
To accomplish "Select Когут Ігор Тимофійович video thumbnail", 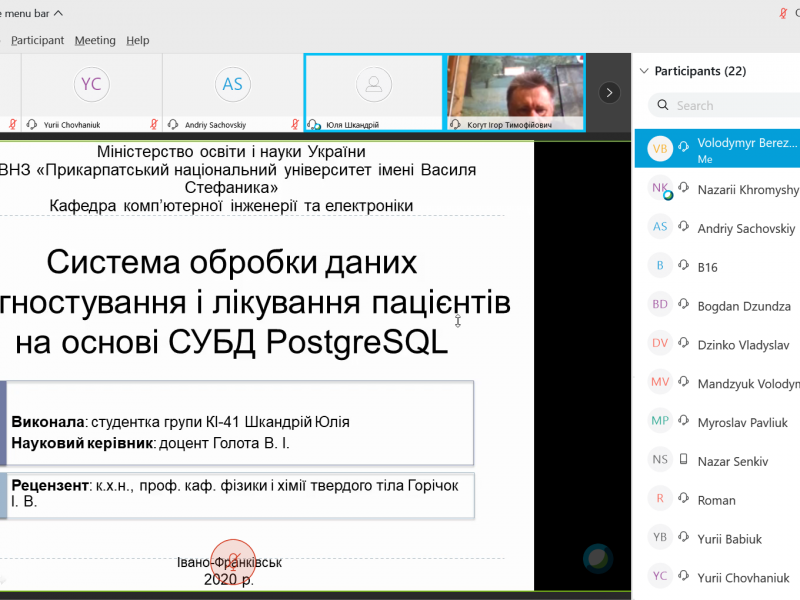I will (515, 92).
